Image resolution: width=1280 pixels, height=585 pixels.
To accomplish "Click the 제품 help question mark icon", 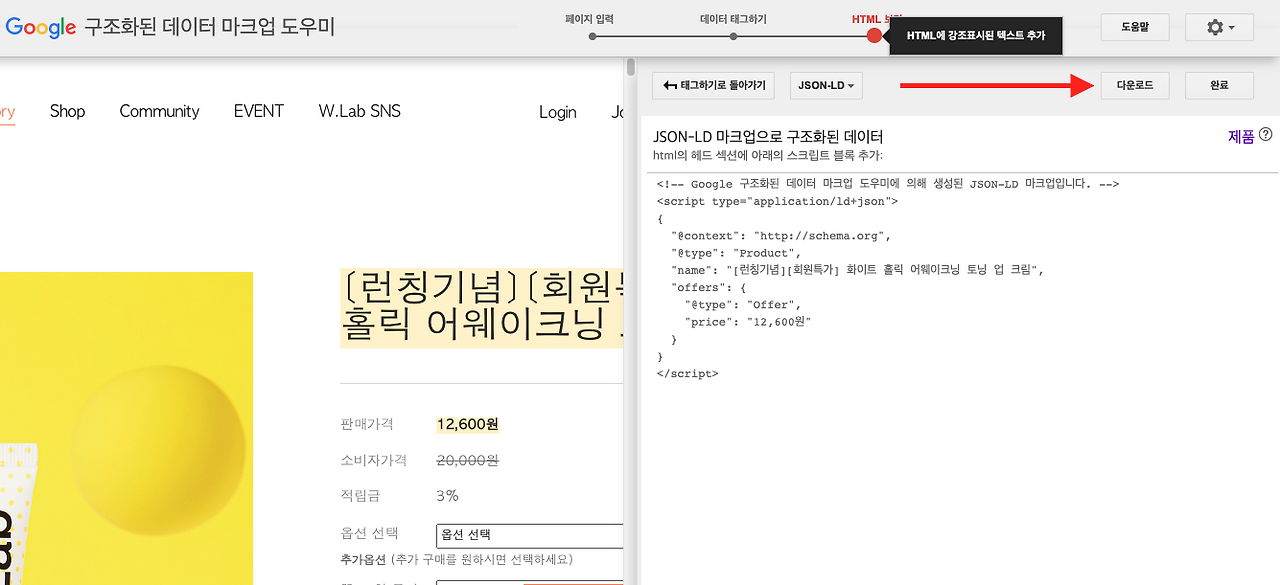I will point(1266,135).
